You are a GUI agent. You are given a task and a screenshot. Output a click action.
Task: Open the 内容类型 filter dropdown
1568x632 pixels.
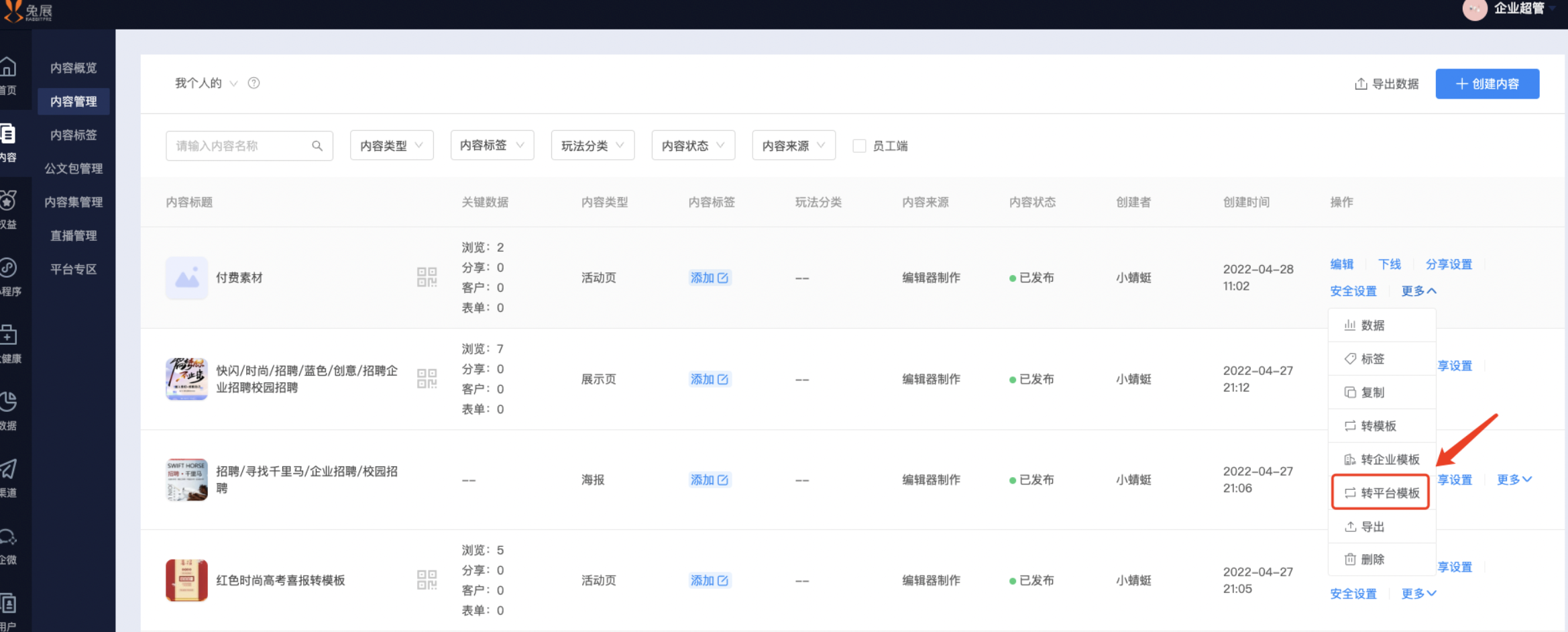tap(392, 146)
